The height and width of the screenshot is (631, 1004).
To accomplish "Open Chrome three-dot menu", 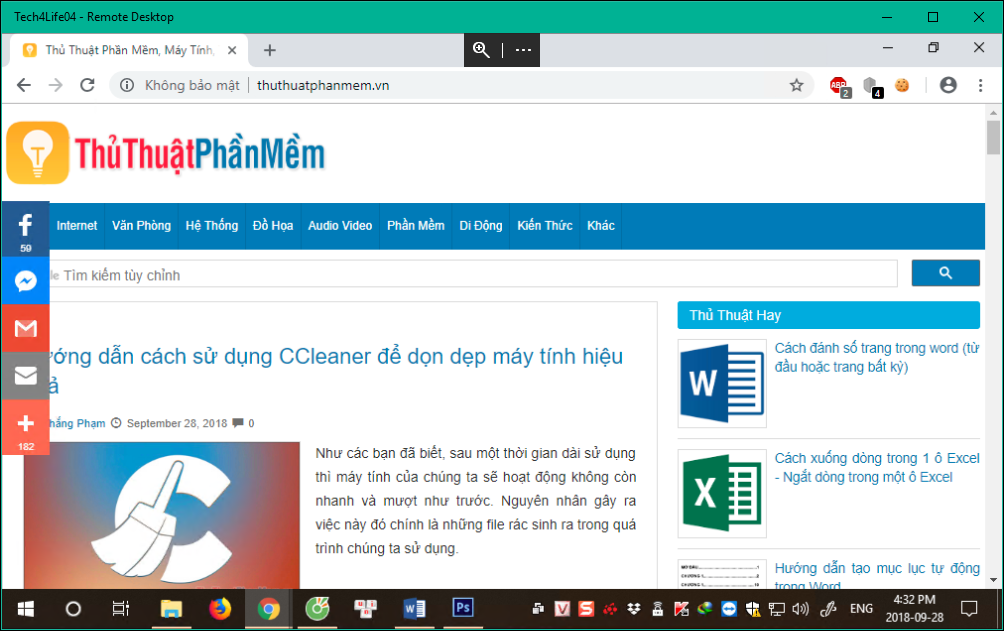I will point(980,85).
